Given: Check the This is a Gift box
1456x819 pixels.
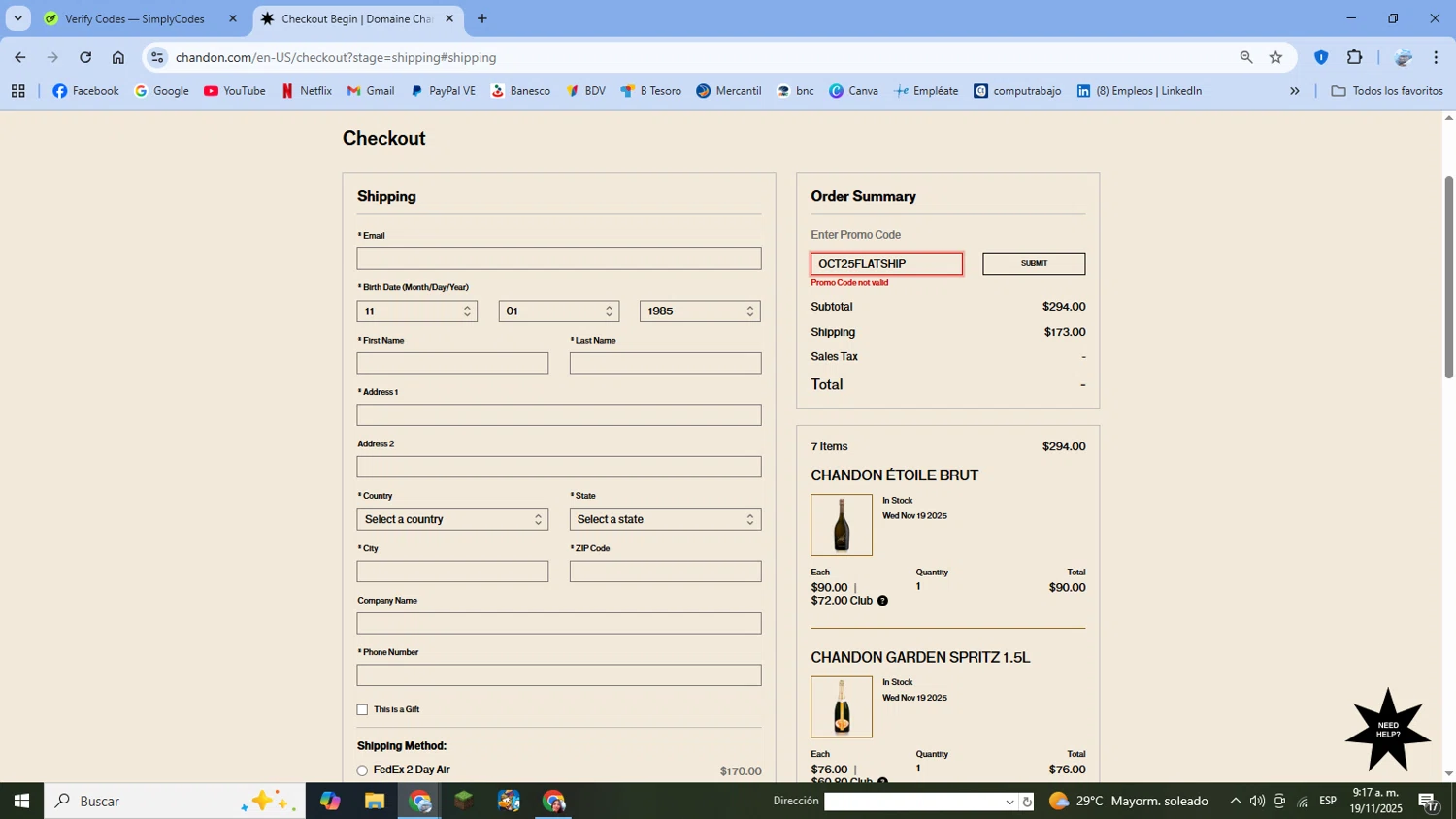Looking at the screenshot, I should click(362, 709).
